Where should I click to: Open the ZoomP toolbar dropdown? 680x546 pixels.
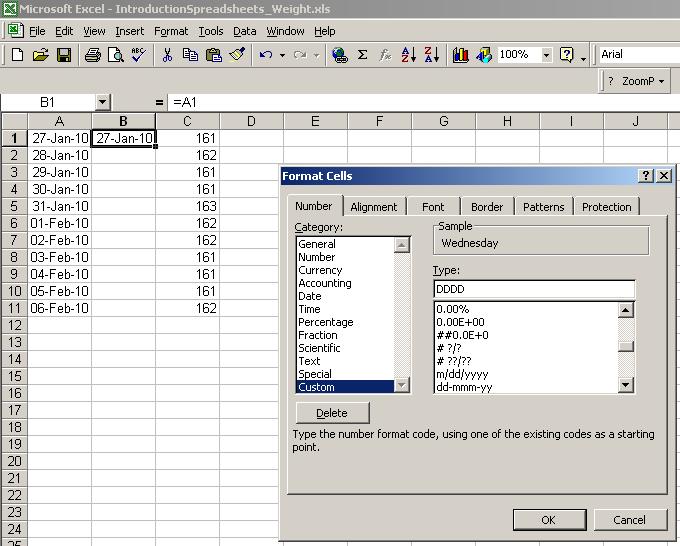(x=661, y=81)
